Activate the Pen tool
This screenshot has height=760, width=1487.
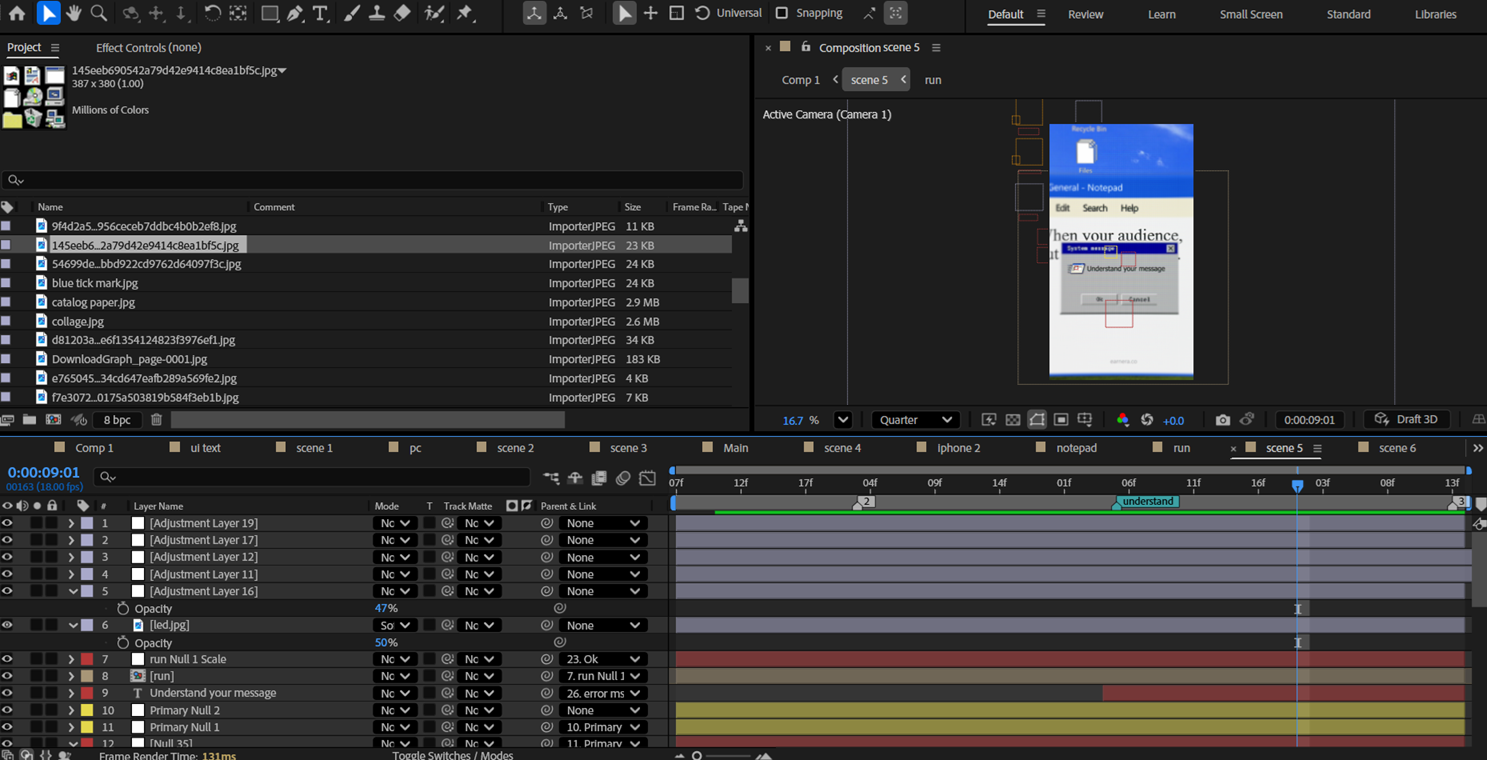pos(296,13)
